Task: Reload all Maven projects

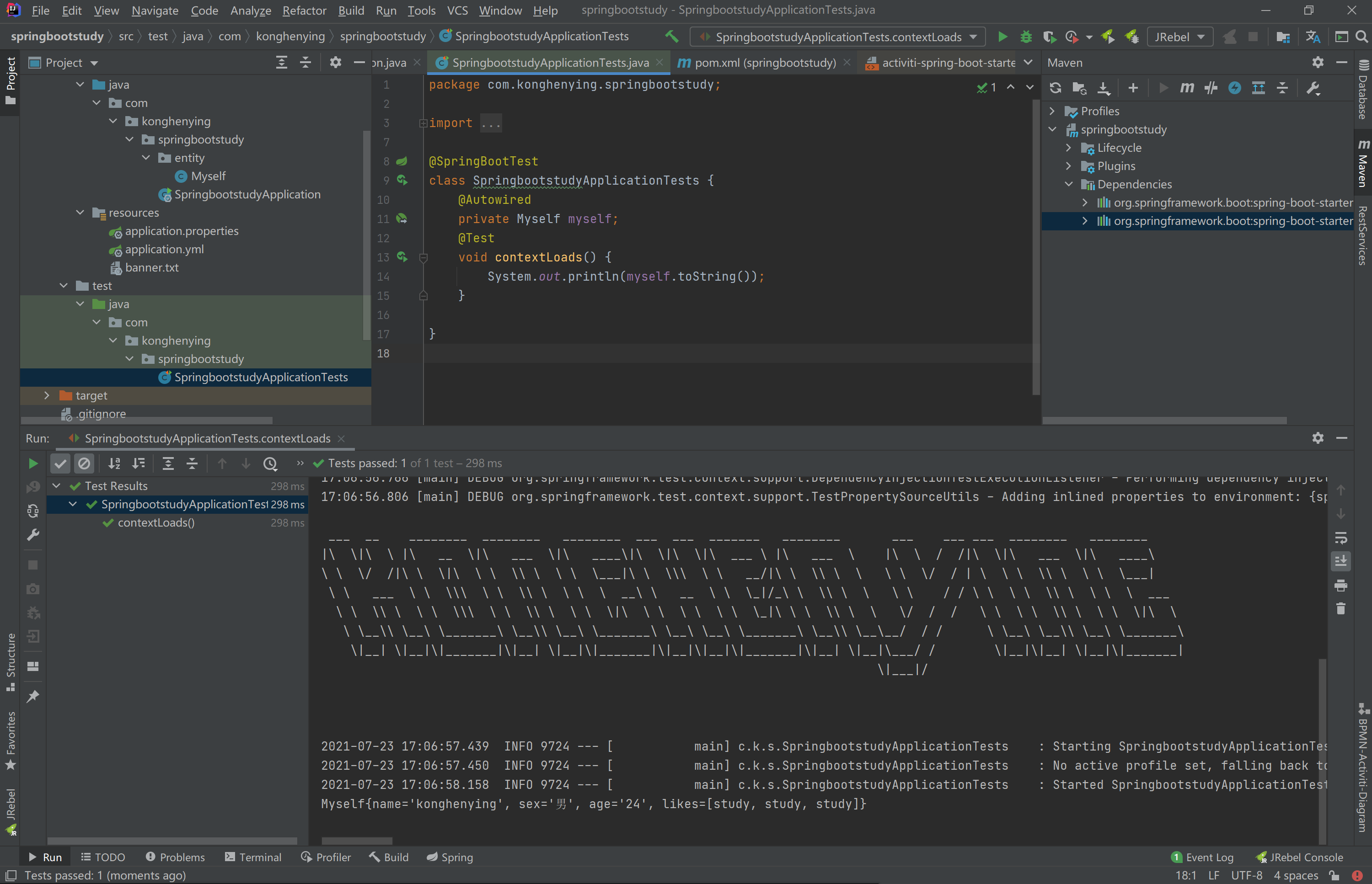Action: 1055,88
